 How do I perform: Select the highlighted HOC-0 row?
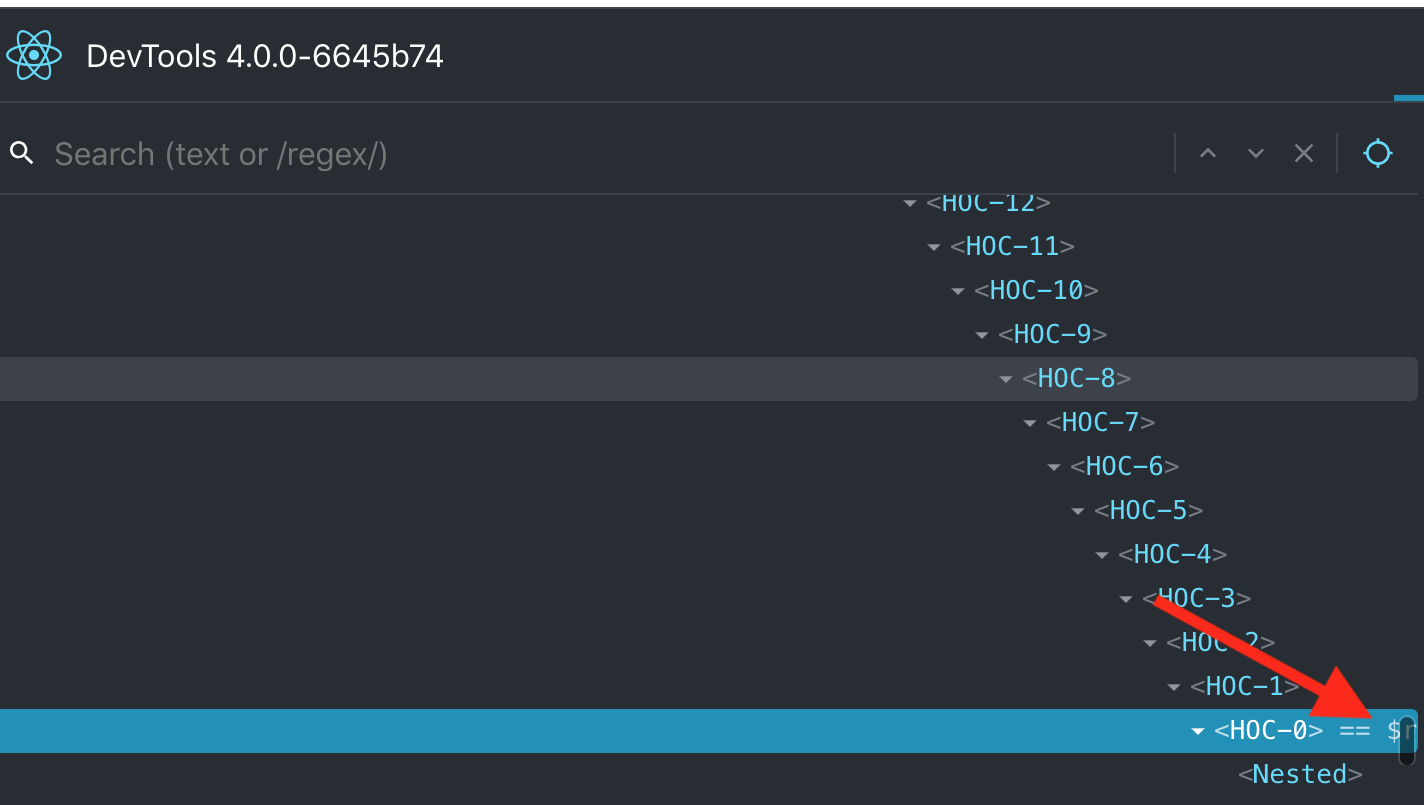(x=1268, y=731)
